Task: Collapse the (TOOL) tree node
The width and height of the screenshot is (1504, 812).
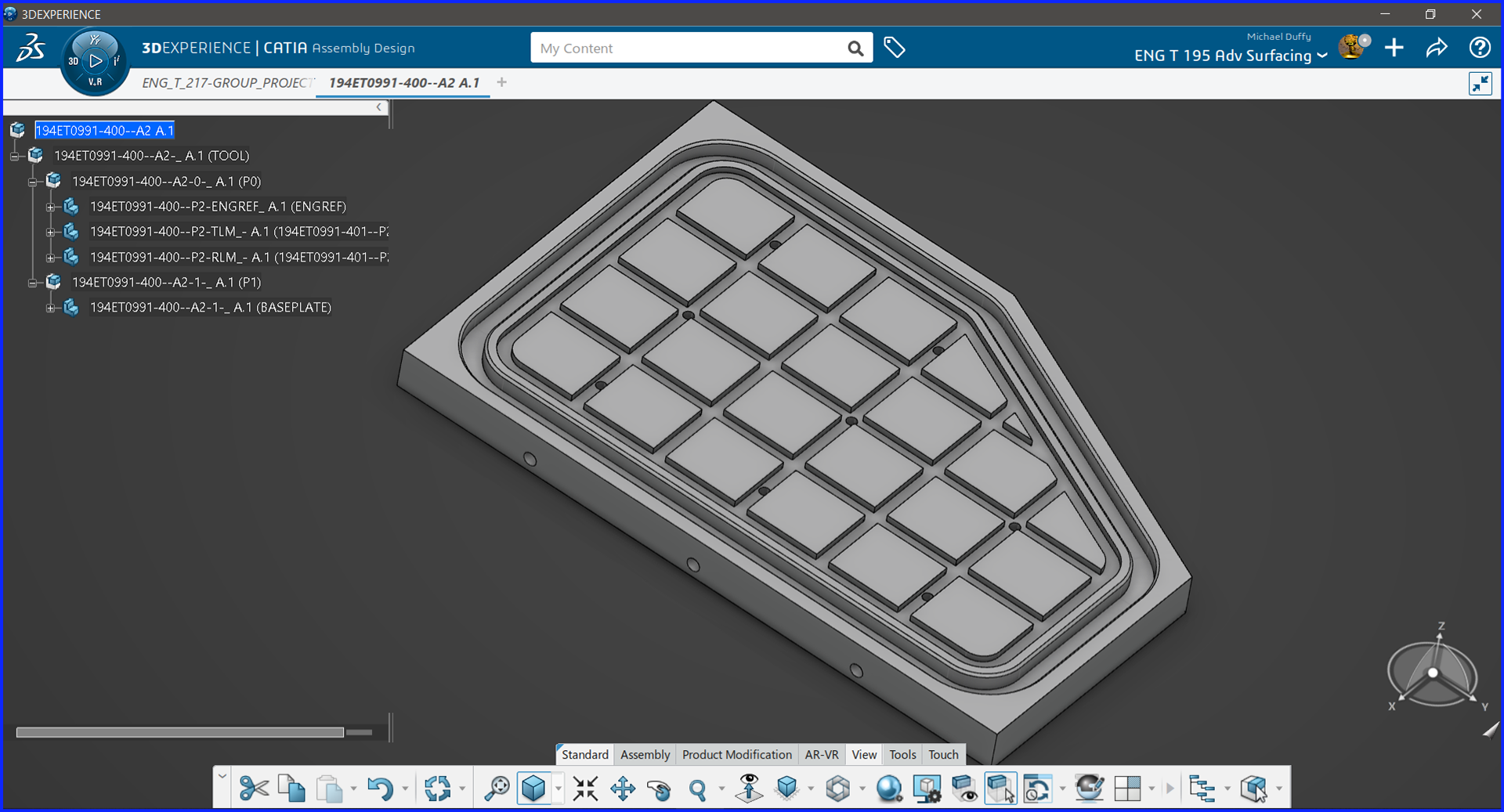Action: [14, 157]
